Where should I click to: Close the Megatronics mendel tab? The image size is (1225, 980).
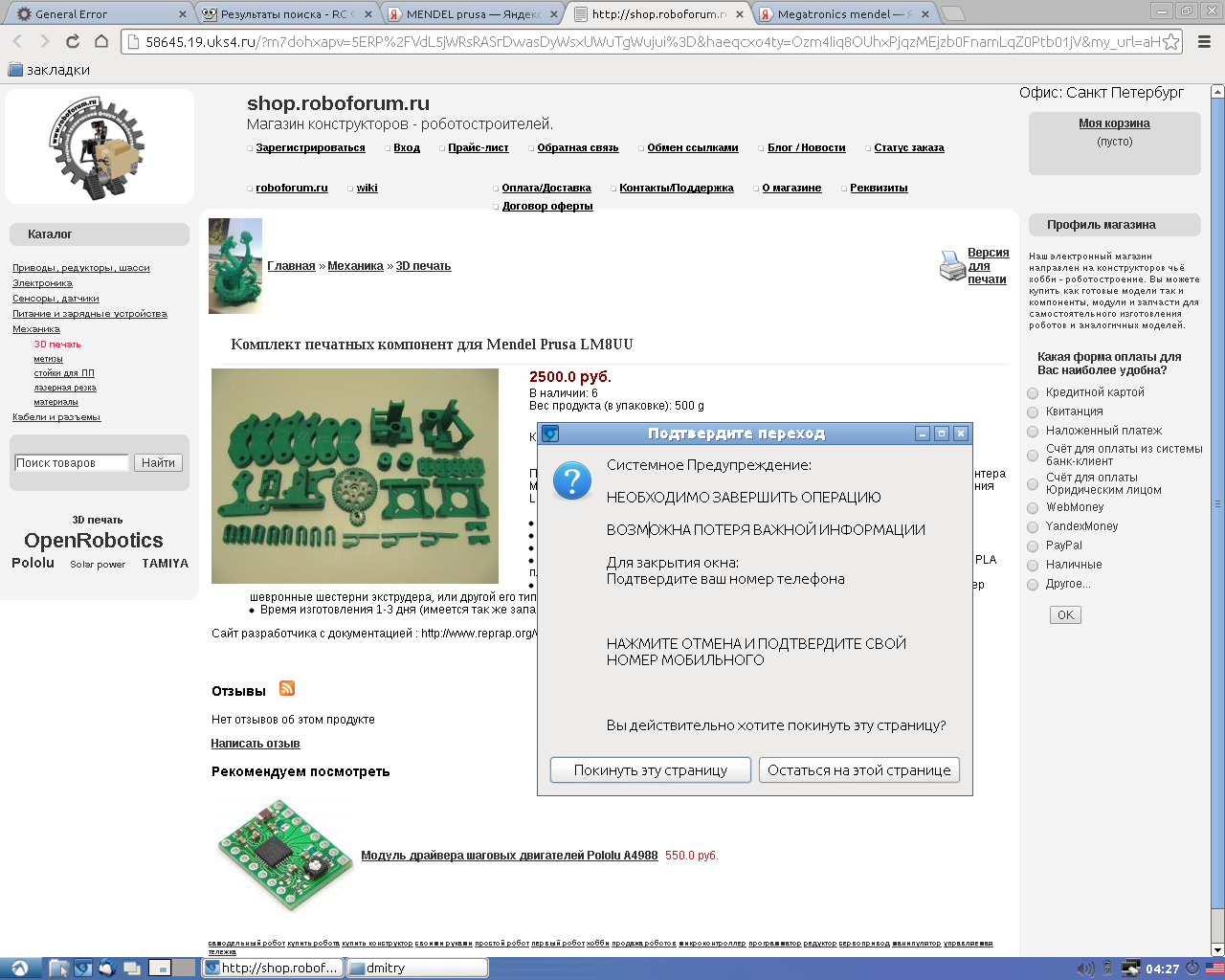[x=924, y=14]
